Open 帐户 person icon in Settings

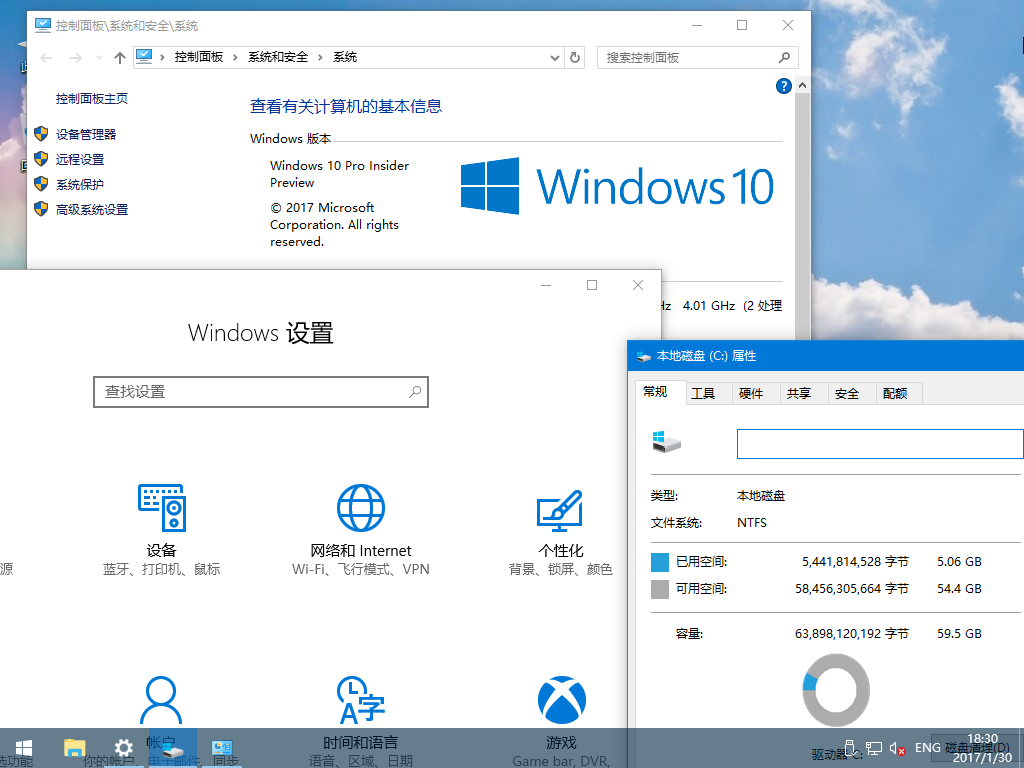(x=161, y=700)
